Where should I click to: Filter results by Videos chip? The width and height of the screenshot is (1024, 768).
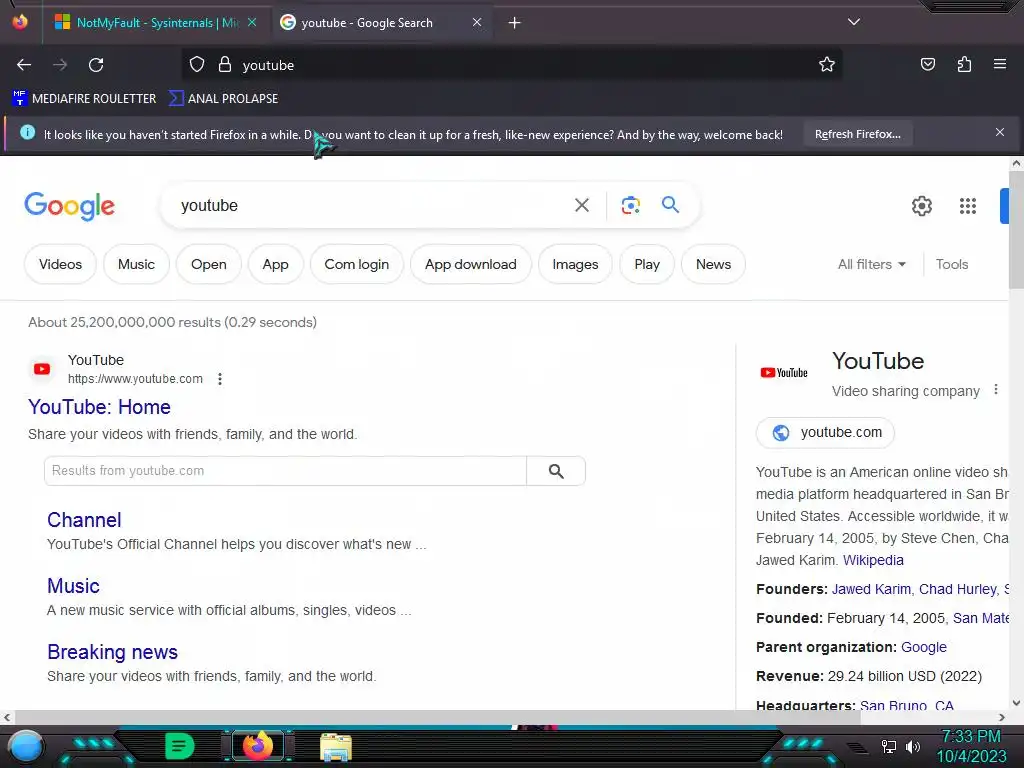(60, 264)
